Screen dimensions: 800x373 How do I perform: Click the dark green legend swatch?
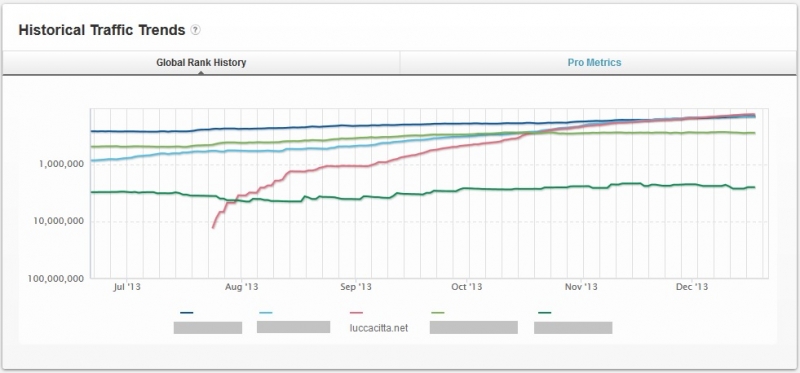coord(544,313)
